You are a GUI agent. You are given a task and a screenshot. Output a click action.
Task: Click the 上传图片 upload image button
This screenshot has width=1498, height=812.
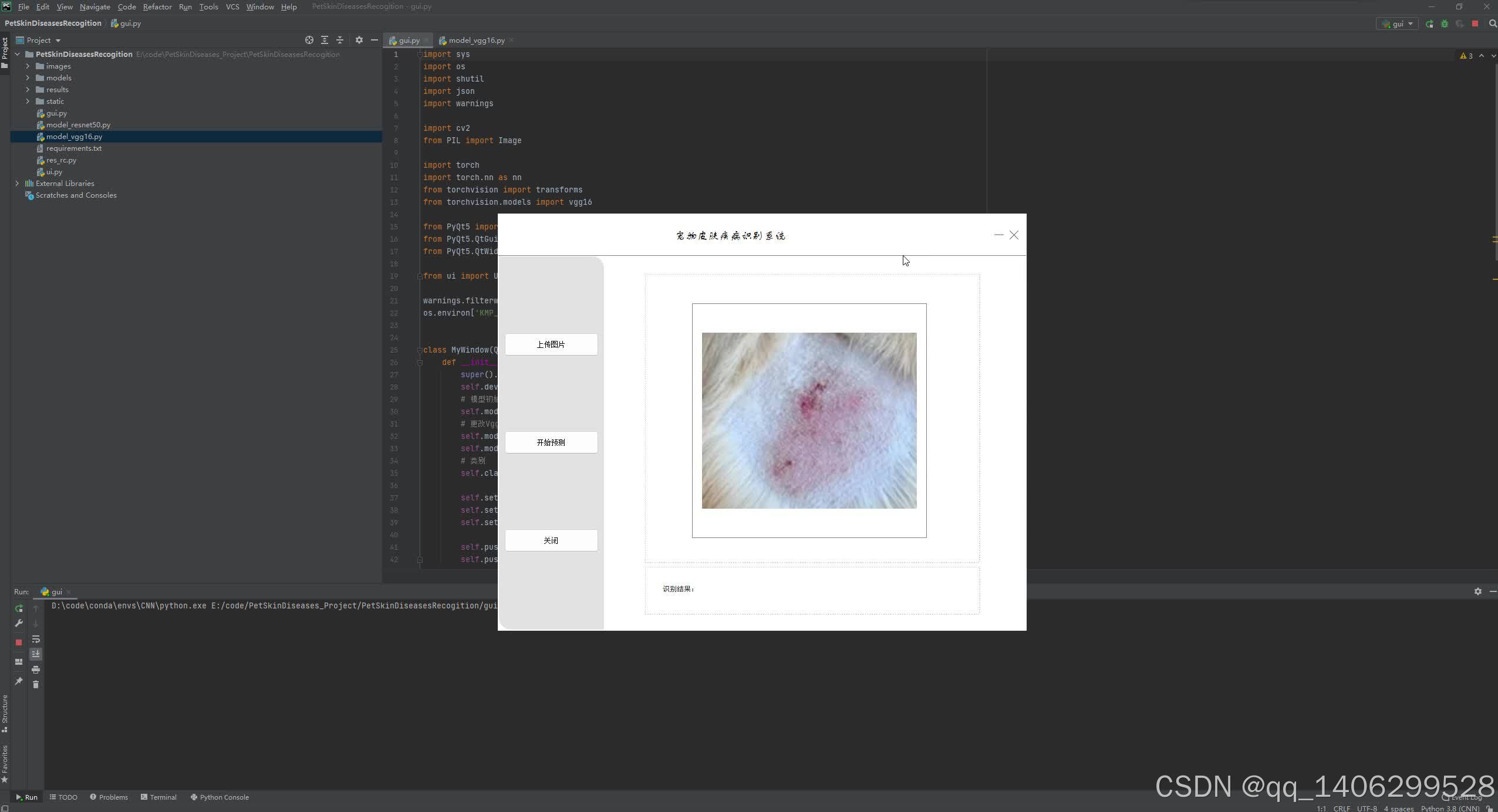551,344
